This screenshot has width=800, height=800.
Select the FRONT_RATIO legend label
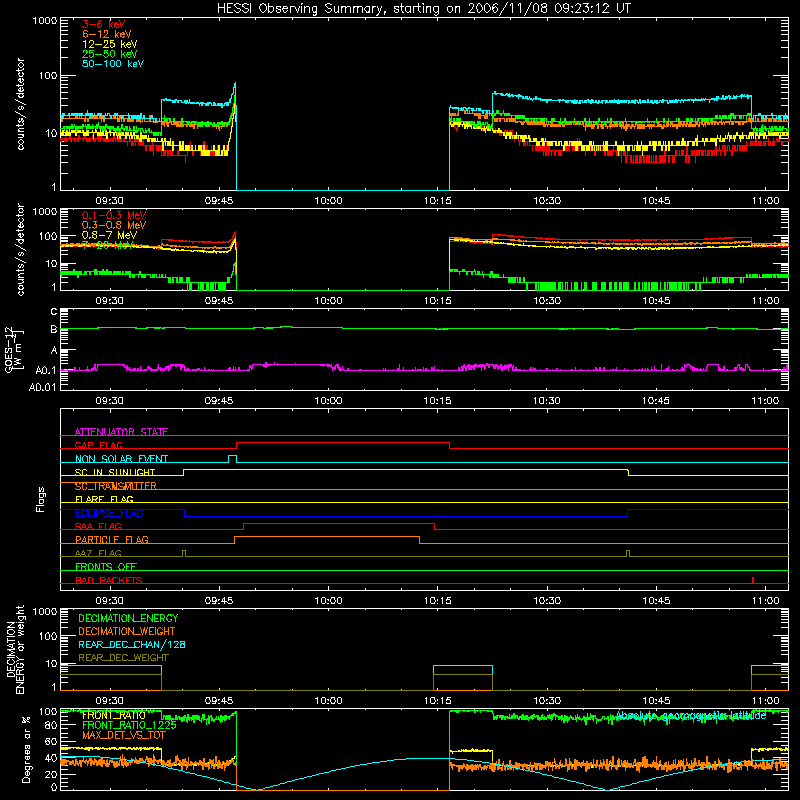click(x=113, y=715)
